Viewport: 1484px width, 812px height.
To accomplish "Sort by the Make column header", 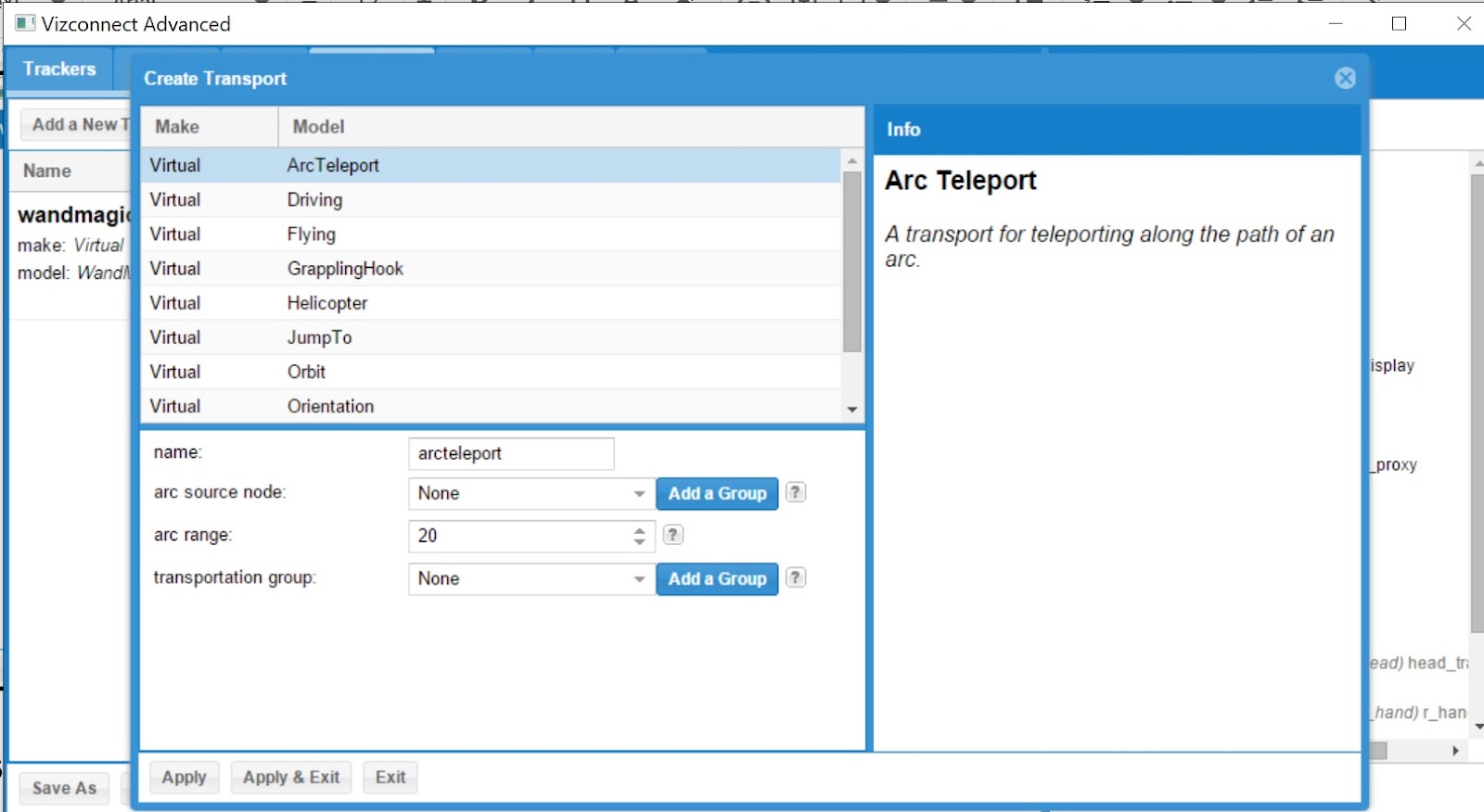I will (x=210, y=127).
